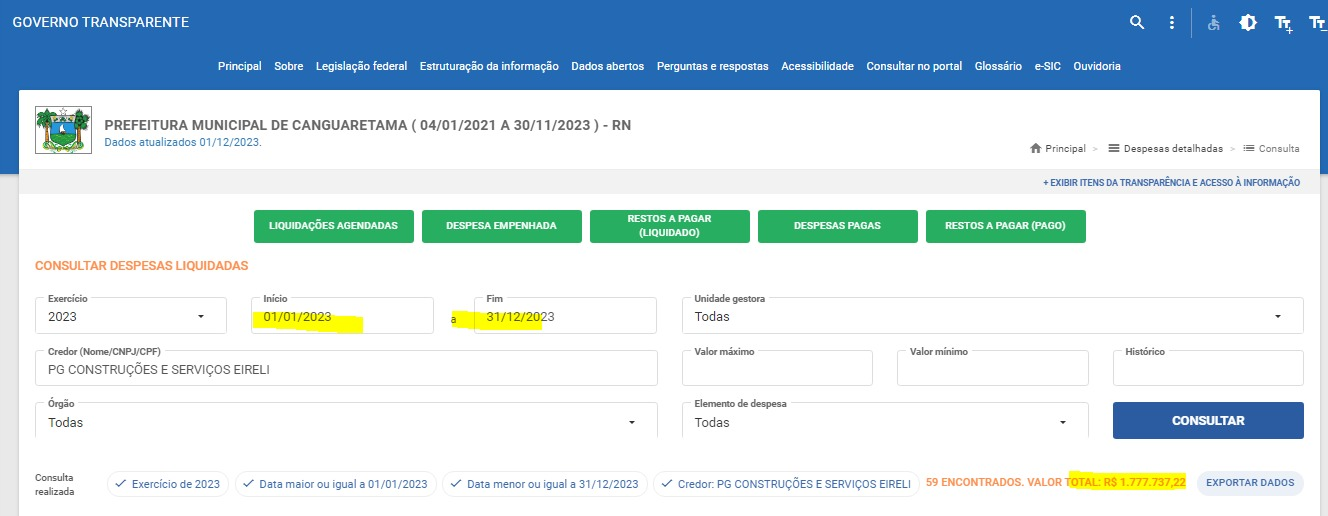Click the Exercício de 2023 filter chip
The width and height of the screenshot is (1328, 516).
[x=168, y=484]
